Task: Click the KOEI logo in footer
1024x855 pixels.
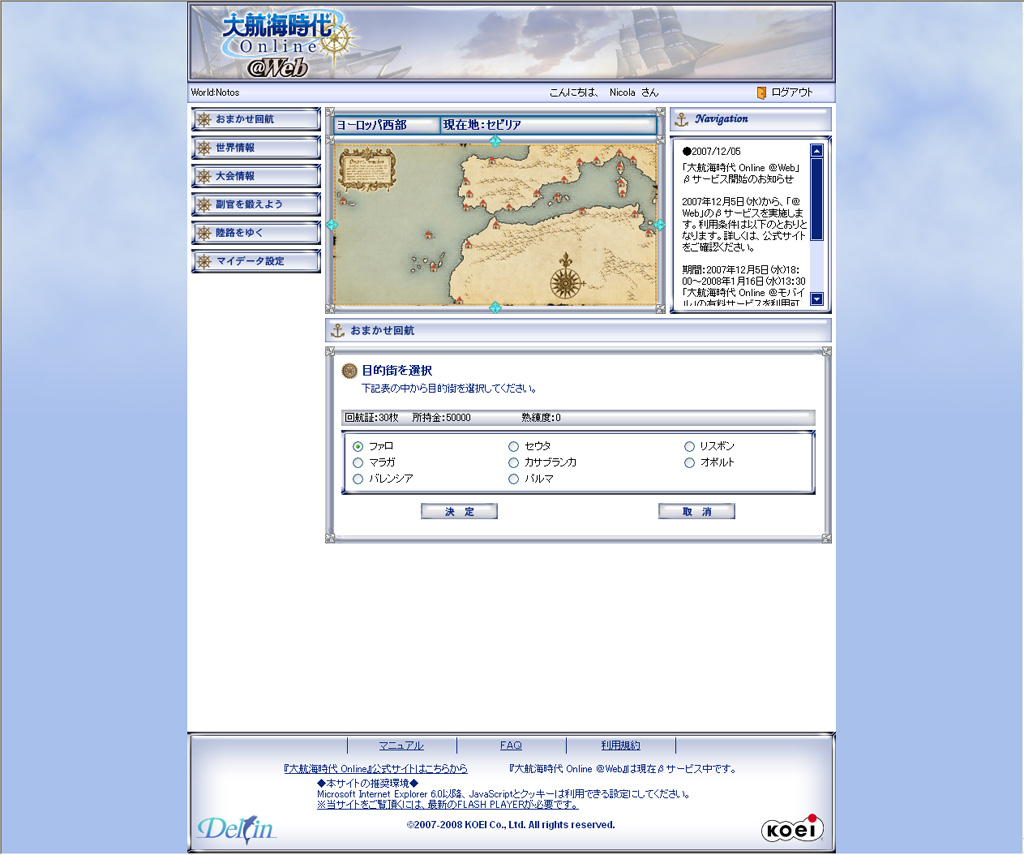Action: pos(792,829)
